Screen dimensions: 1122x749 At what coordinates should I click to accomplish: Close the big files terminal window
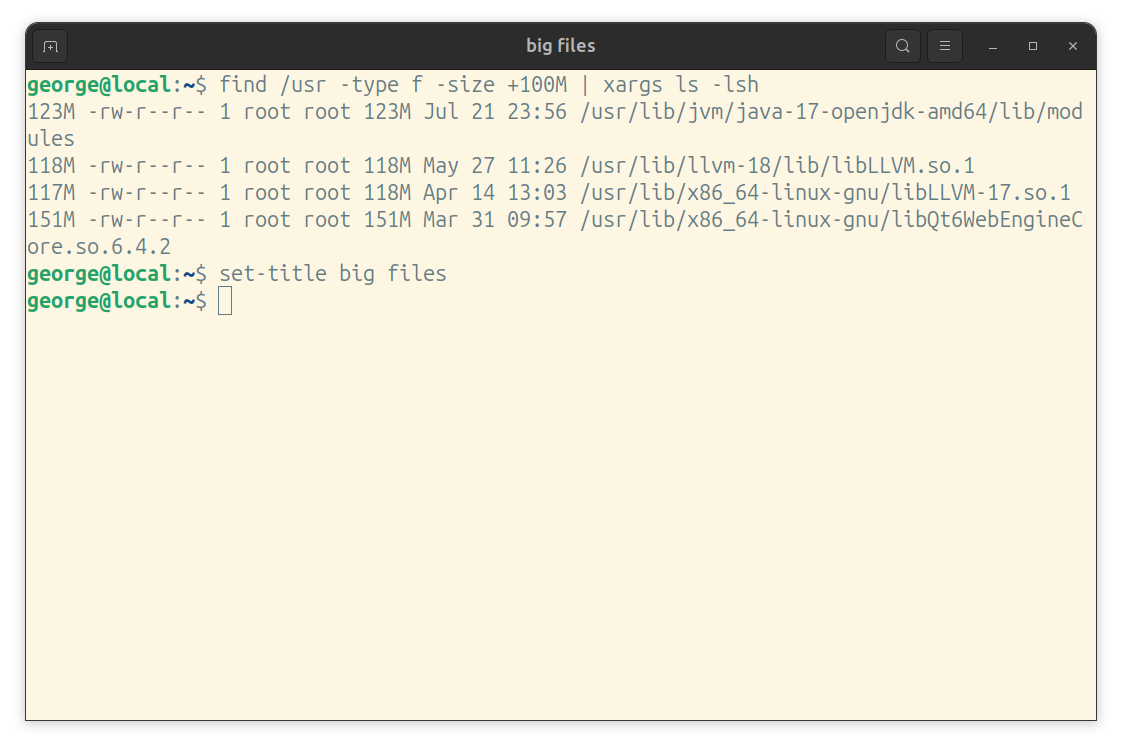click(1073, 46)
